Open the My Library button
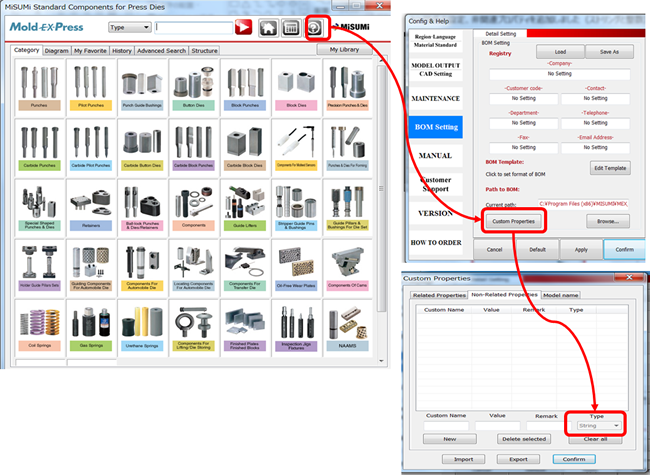 pos(344,49)
